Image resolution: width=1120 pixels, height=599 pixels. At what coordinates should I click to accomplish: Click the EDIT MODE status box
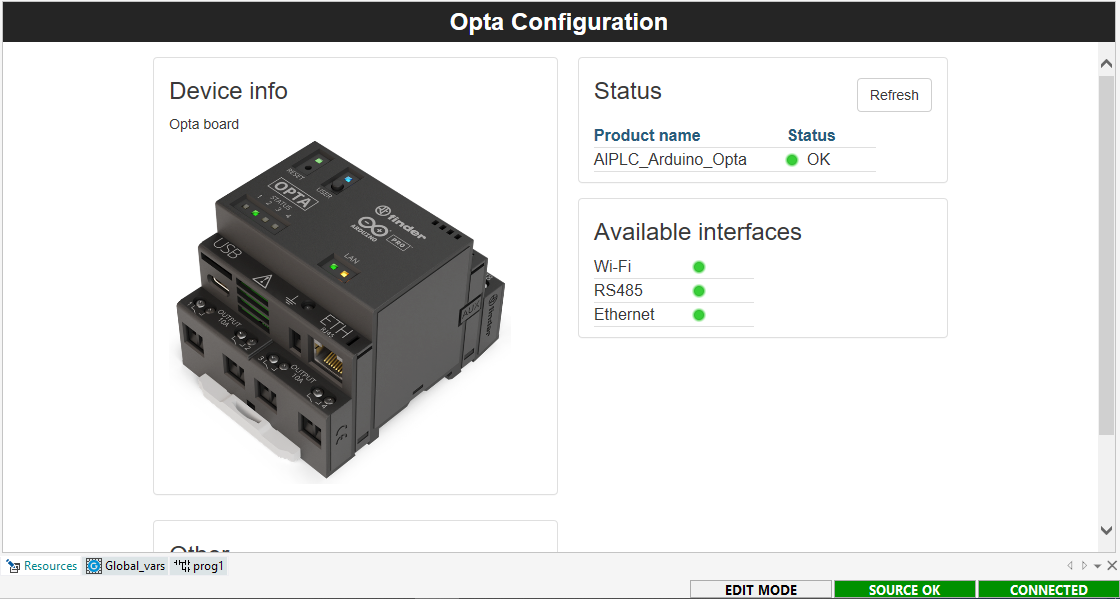tap(761, 590)
